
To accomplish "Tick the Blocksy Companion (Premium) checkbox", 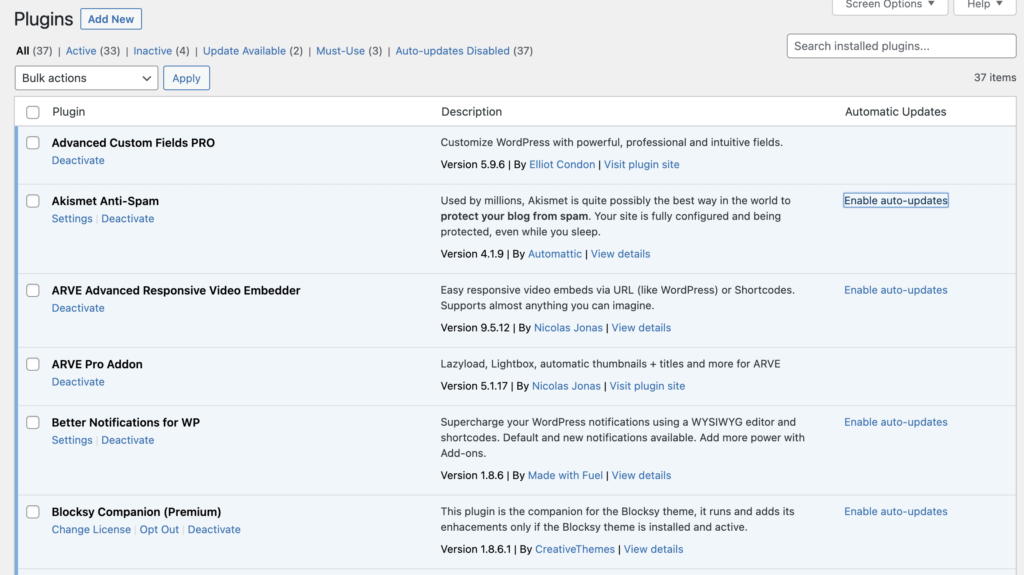I will coord(33,512).
